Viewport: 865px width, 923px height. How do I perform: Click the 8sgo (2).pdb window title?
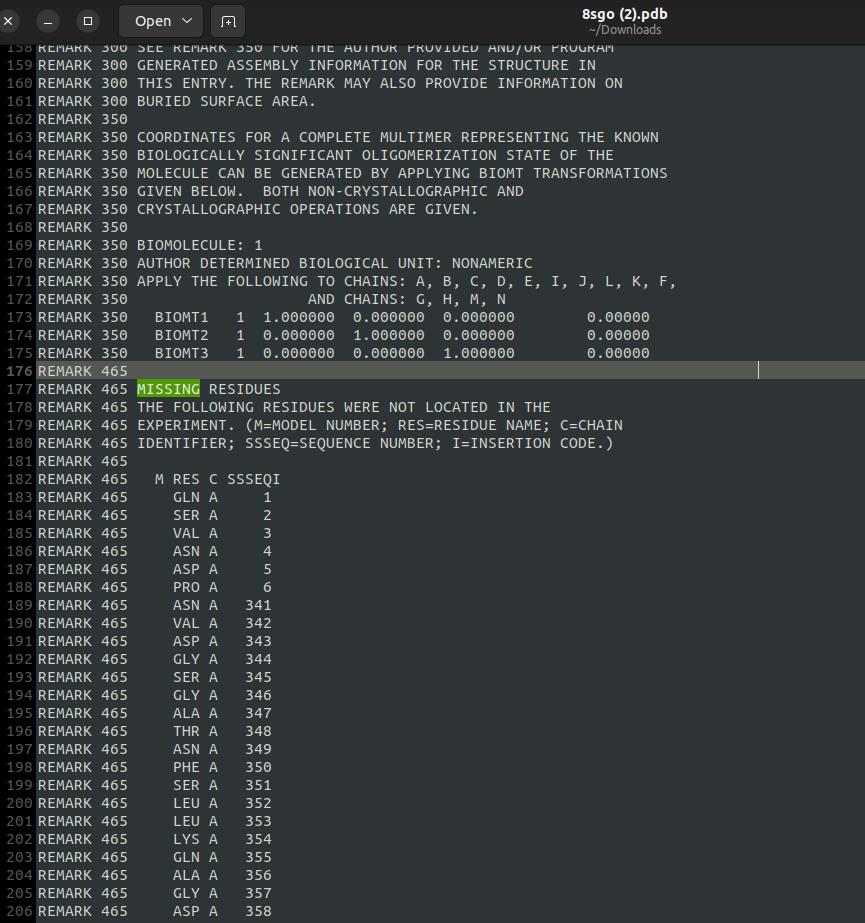click(624, 14)
